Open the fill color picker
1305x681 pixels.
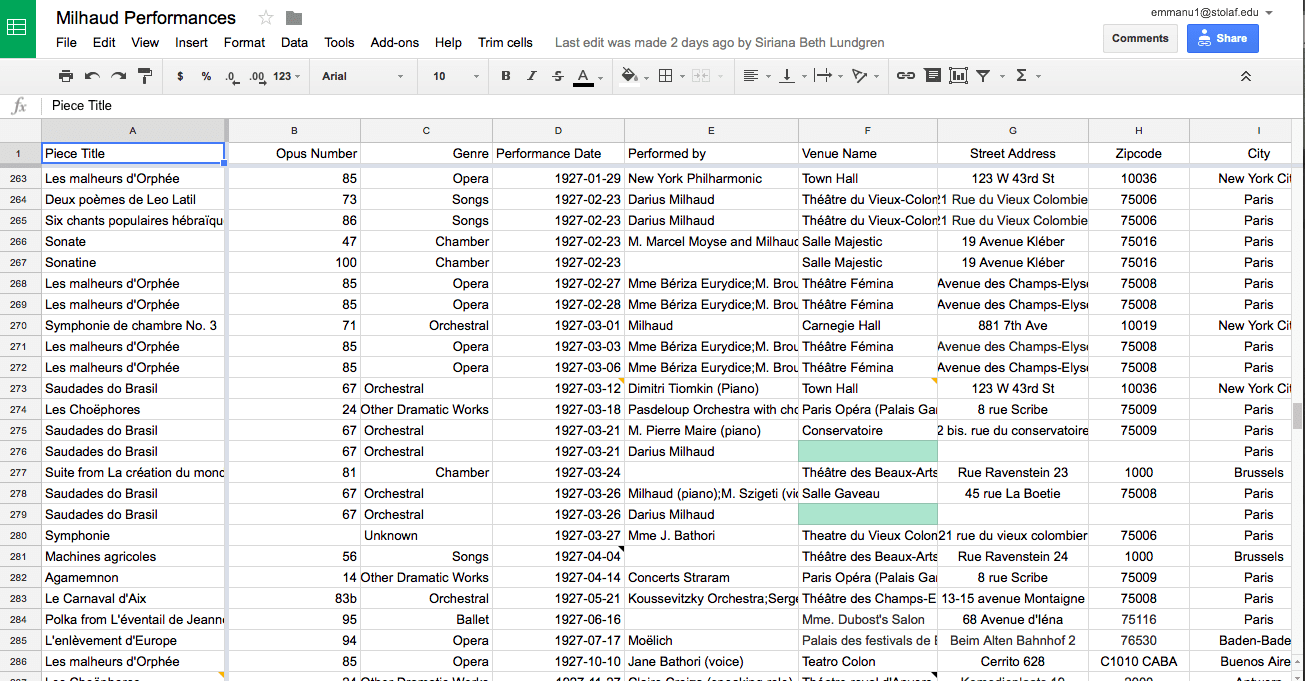click(x=633, y=76)
